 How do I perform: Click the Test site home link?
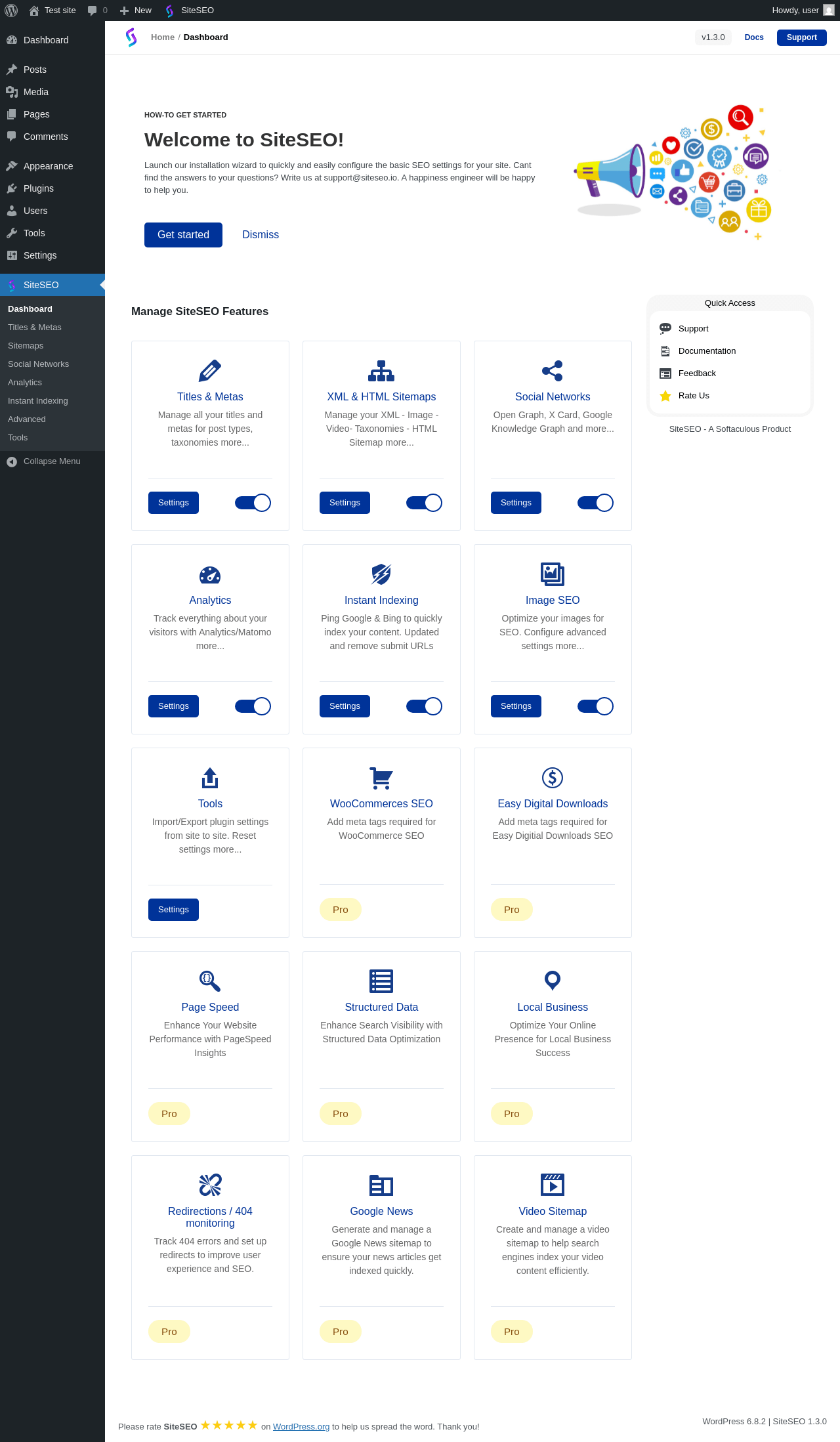pyautogui.click(x=52, y=11)
